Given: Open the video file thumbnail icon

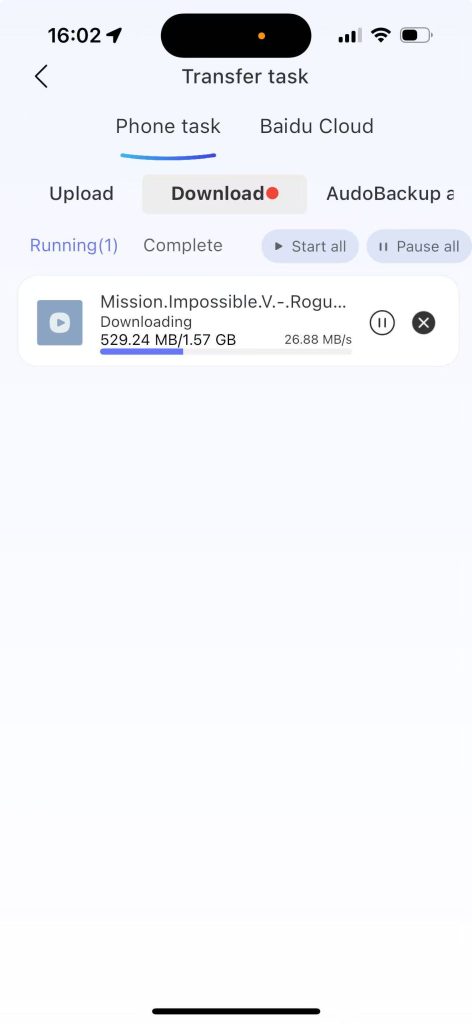Looking at the screenshot, I should 59,323.
